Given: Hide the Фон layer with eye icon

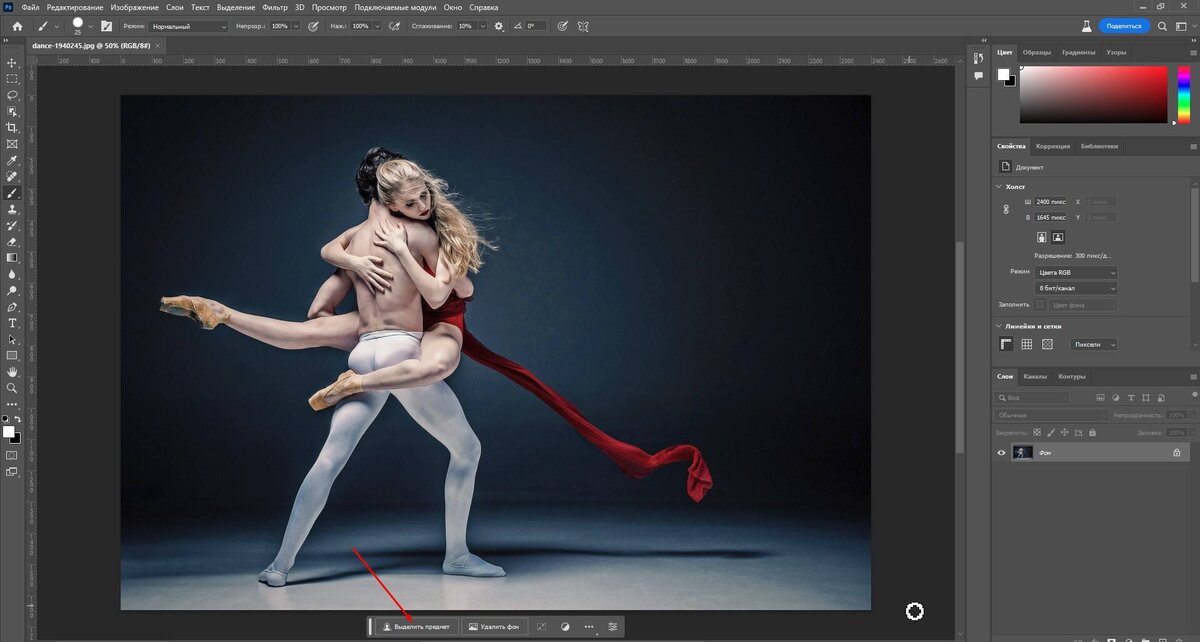Looking at the screenshot, I should pos(1001,453).
